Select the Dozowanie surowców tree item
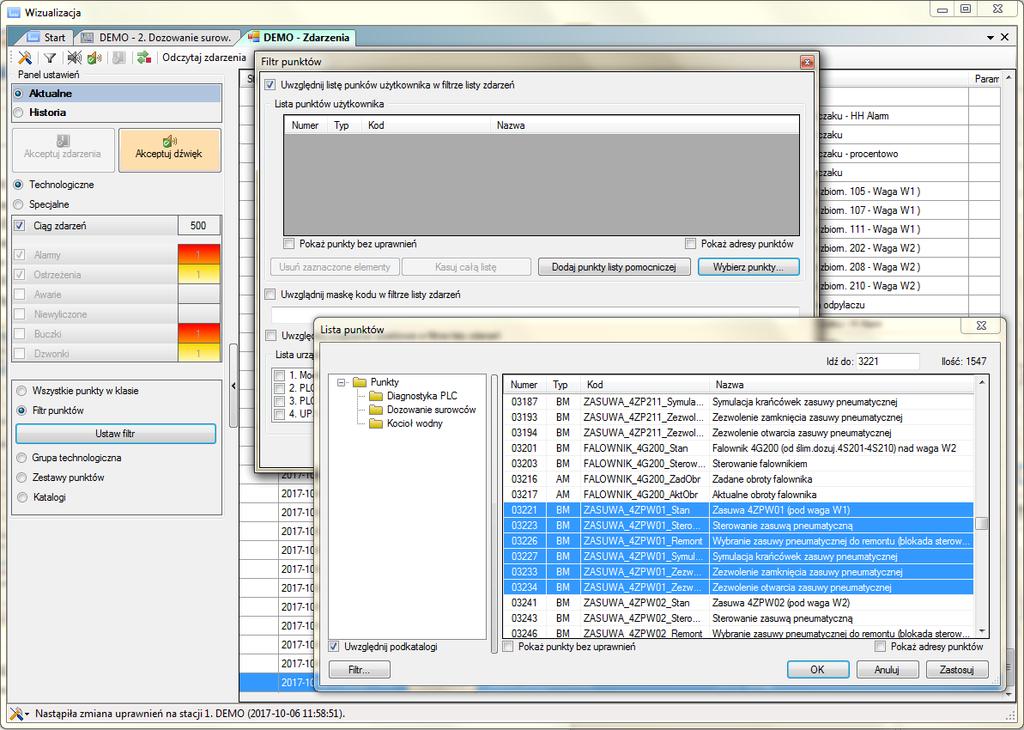Screen dimensions: 1024x730 pyautogui.click(x=431, y=409)
